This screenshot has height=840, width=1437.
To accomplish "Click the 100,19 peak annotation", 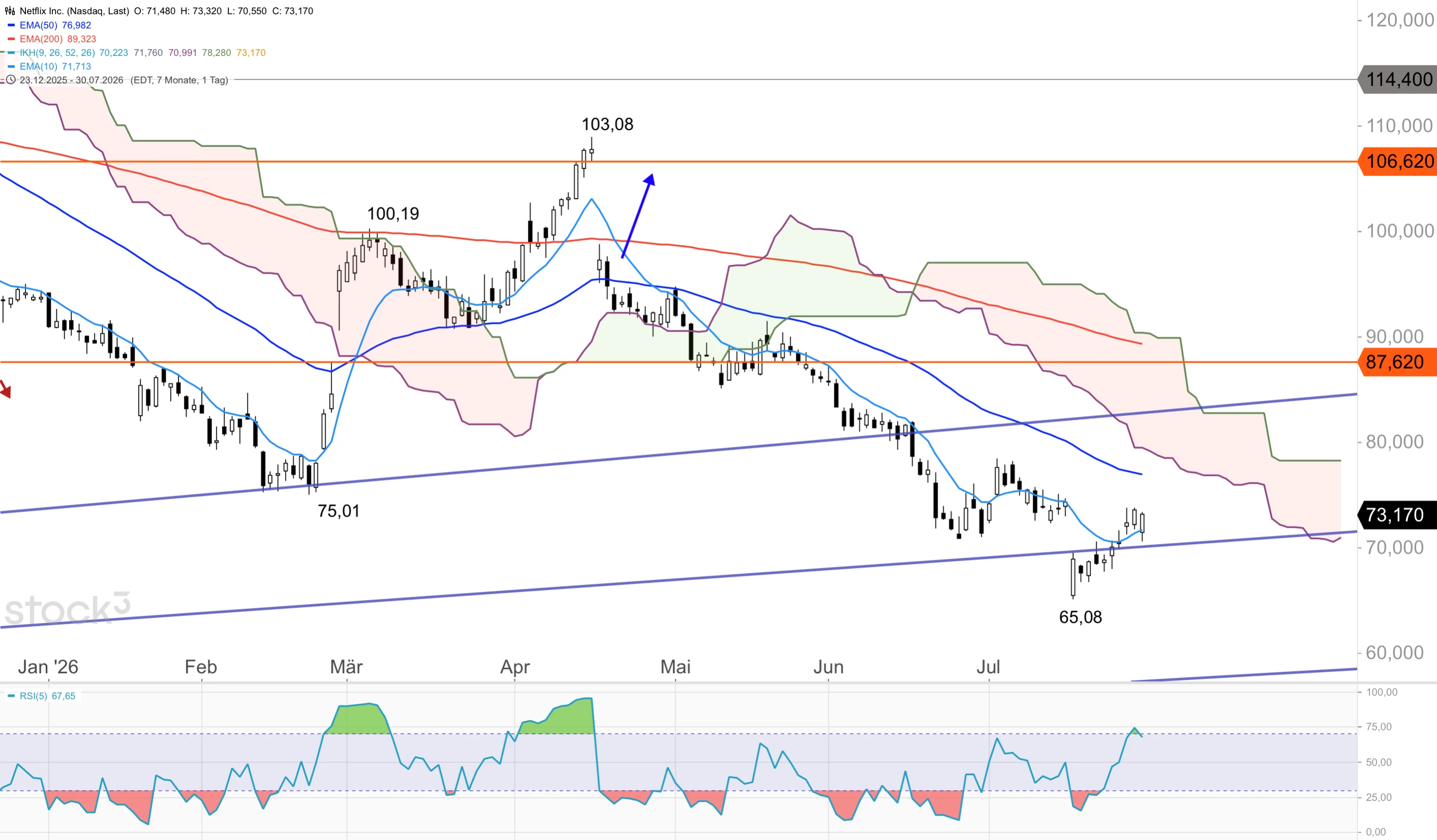I will pyautogui.click(x=393, y=214).
